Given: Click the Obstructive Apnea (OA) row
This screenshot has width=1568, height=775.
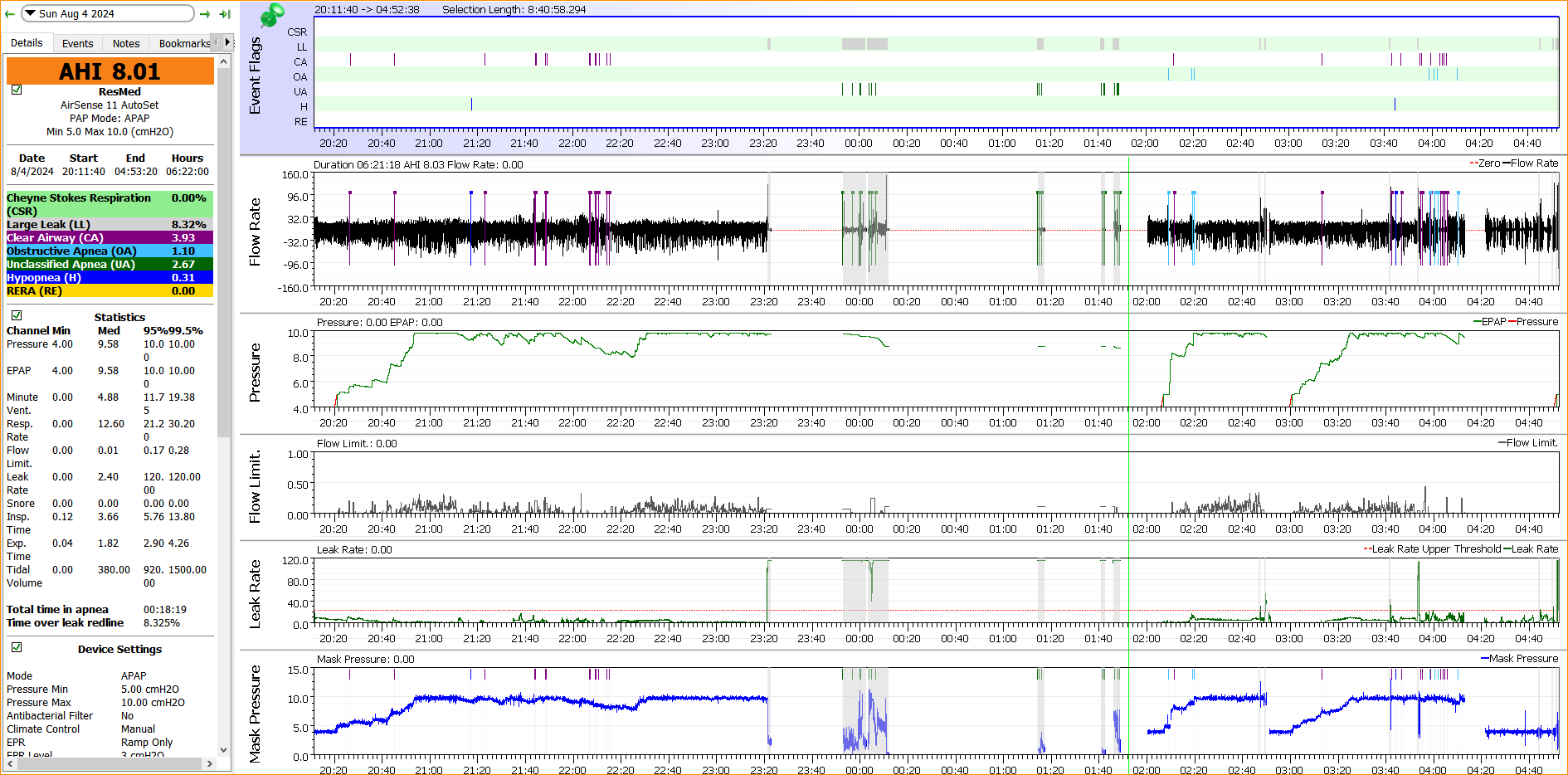Looking at the screenshot, I should [x=110, y=251].
